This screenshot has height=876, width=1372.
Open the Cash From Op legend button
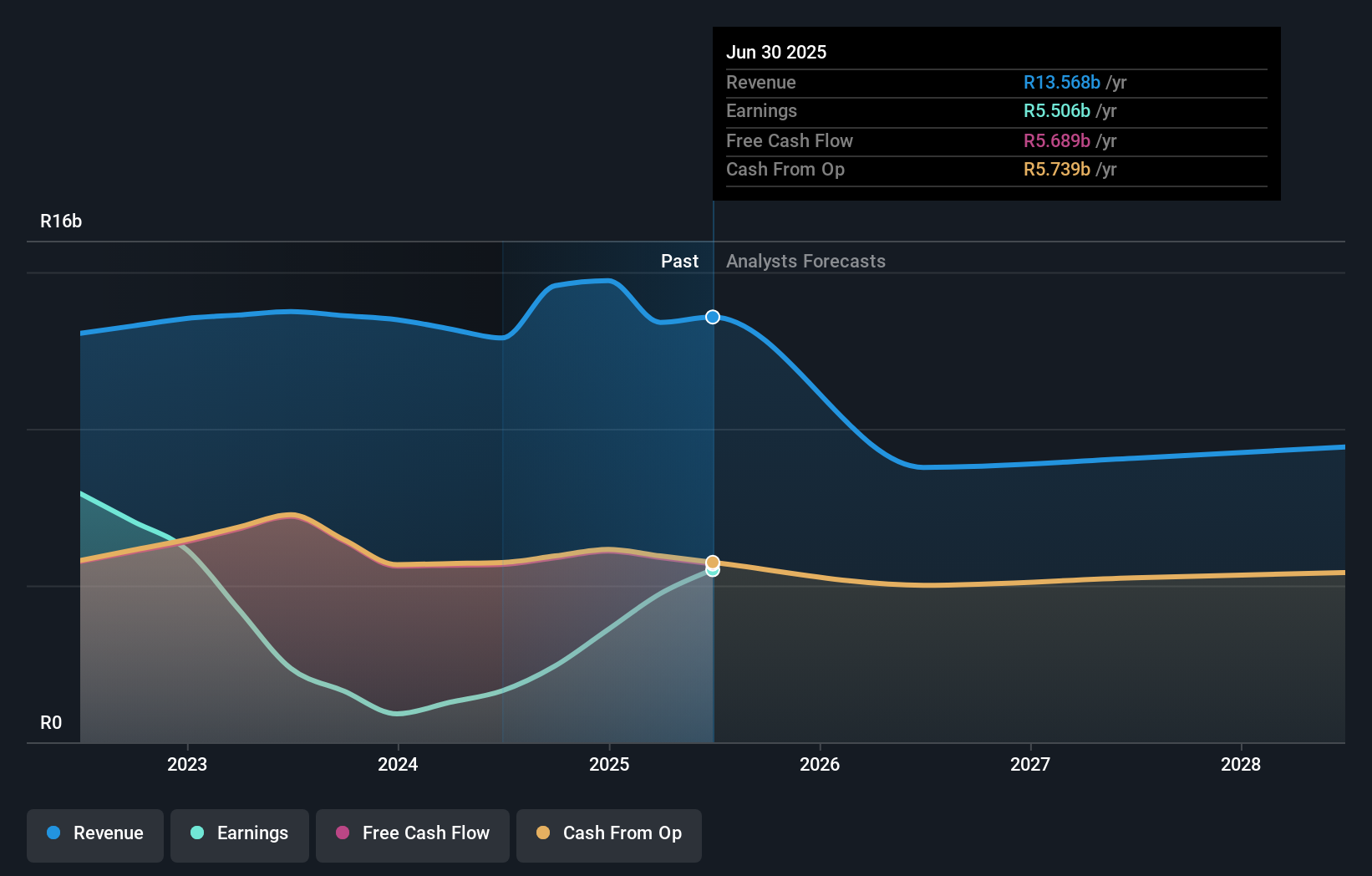pos(608,835)
